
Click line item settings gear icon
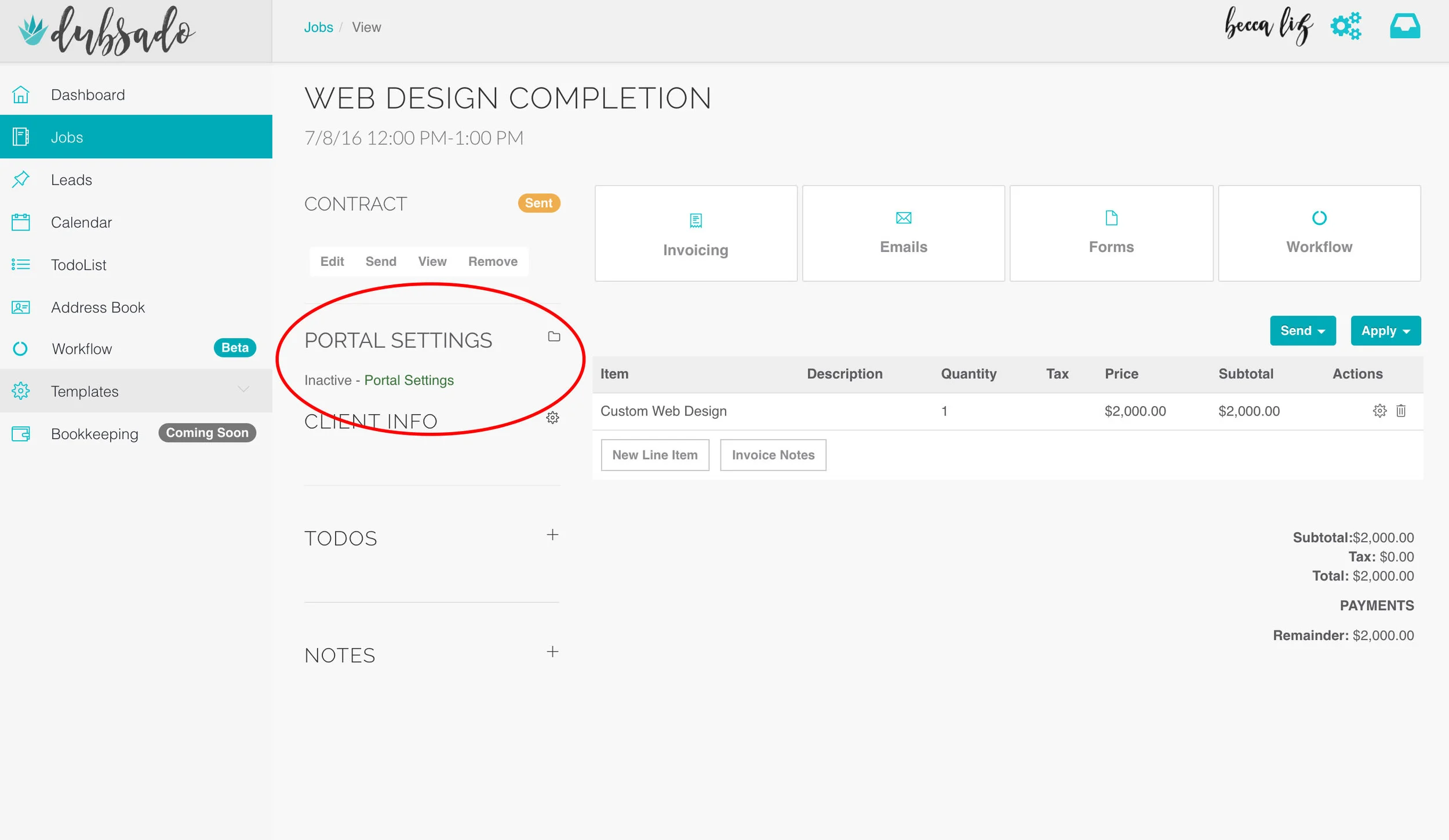coord(1379,411)
